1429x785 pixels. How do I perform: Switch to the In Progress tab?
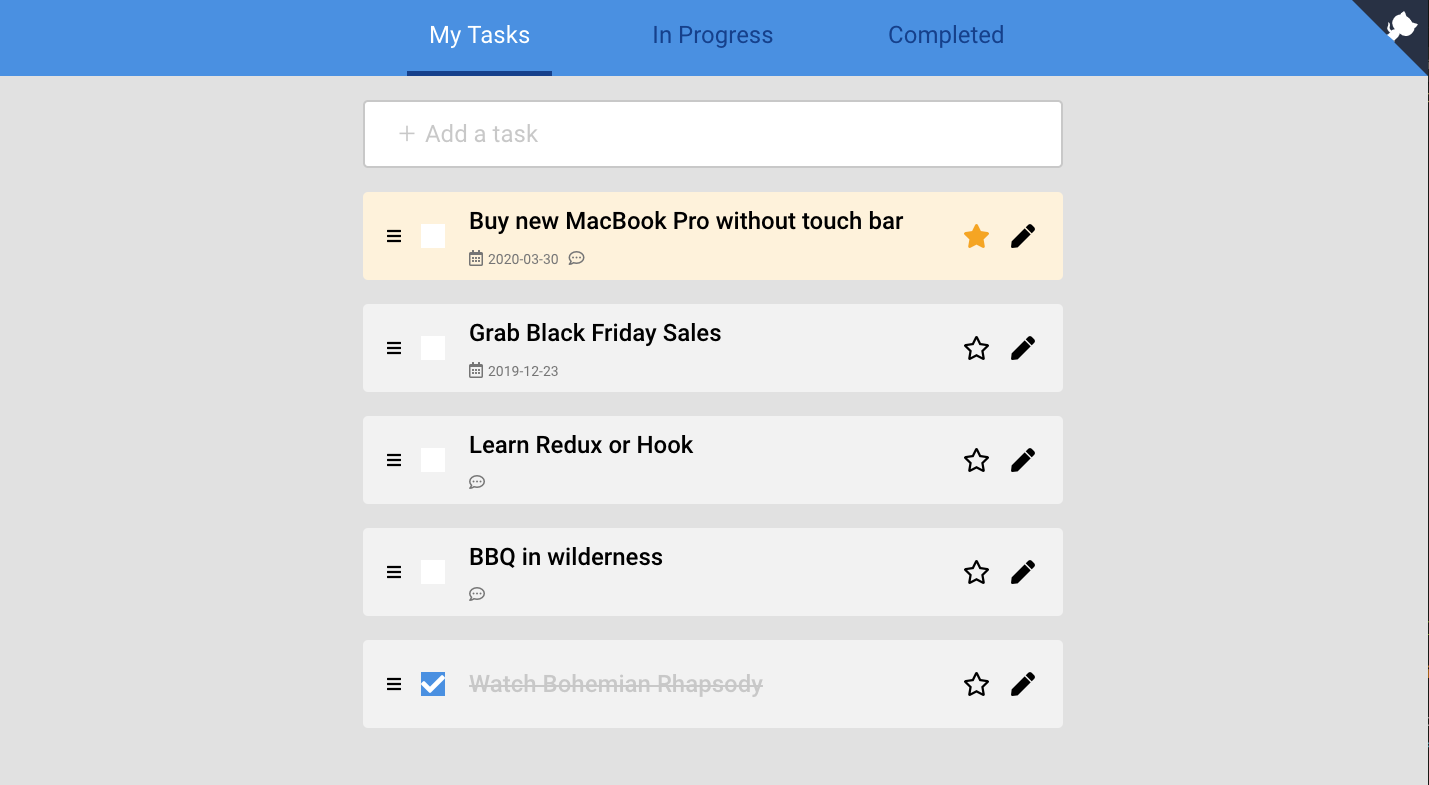click(x=712, y=36)
